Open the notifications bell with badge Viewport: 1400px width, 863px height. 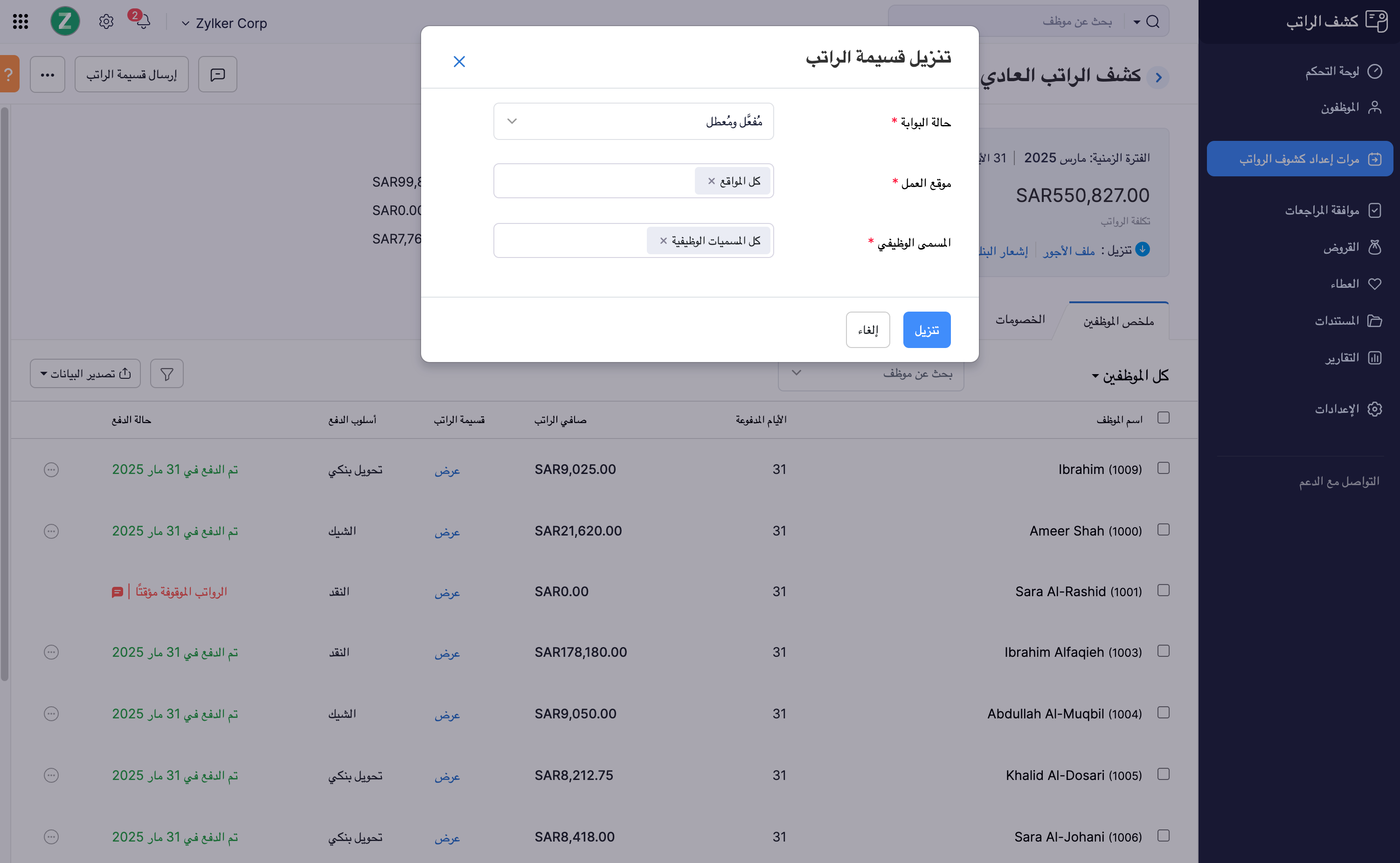144,22
